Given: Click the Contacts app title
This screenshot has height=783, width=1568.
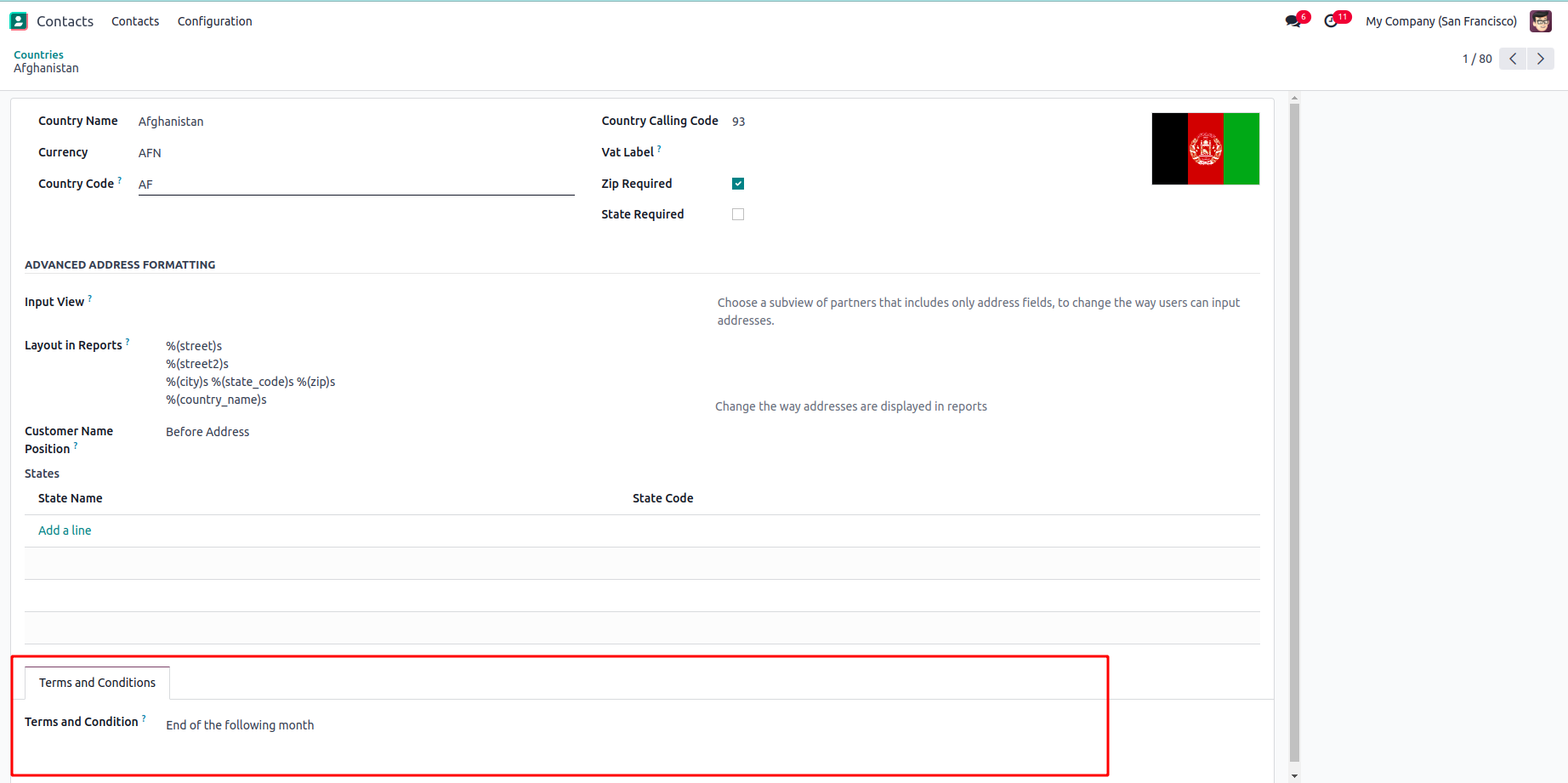Looking at the screenshot, I should click(x=65, y=21).
